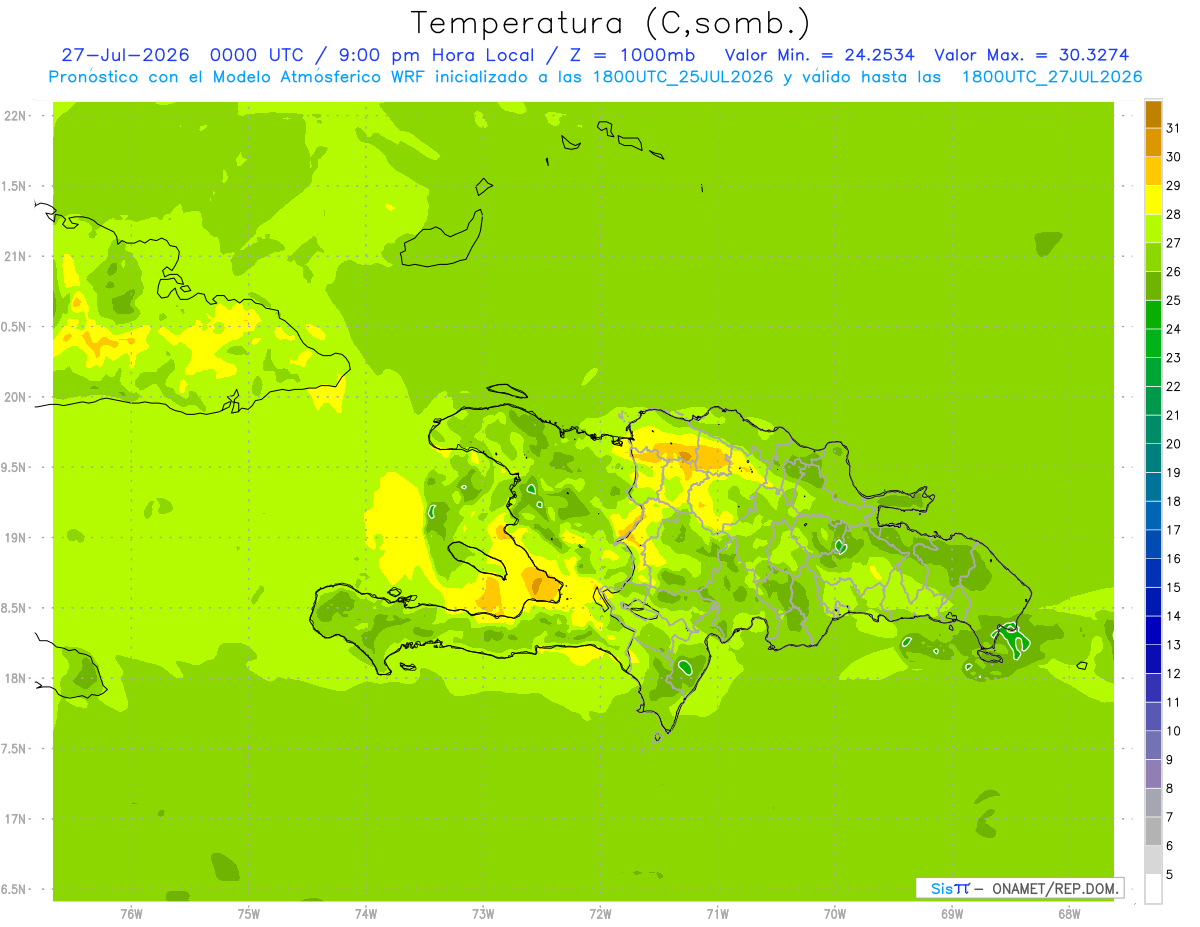This screenshot has height=927, width=1200.
Task: Click the title 'Temperatura (C,somb.)'
Action: coord(611,23)
